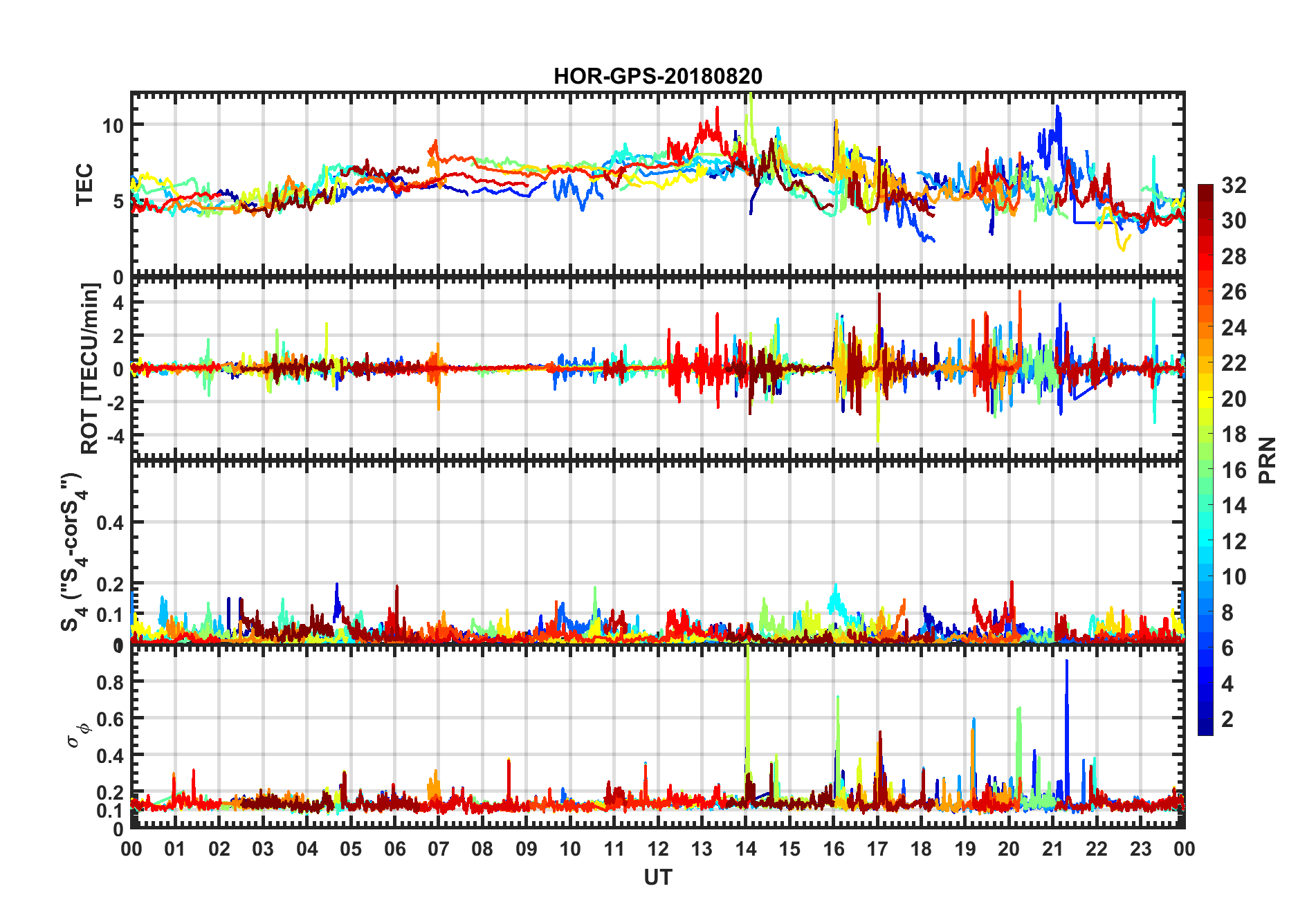
Task: Click S4 panel y-tick 0.1
Action: pyautogui.click(x=110, y=615)
